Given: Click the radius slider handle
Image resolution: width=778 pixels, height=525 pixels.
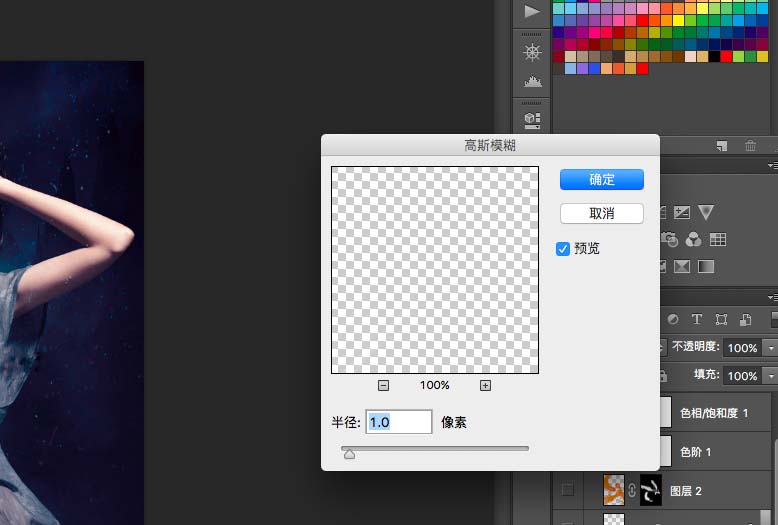Looking at the screenshot, I should pyautogui.click(x=349, y=454).
